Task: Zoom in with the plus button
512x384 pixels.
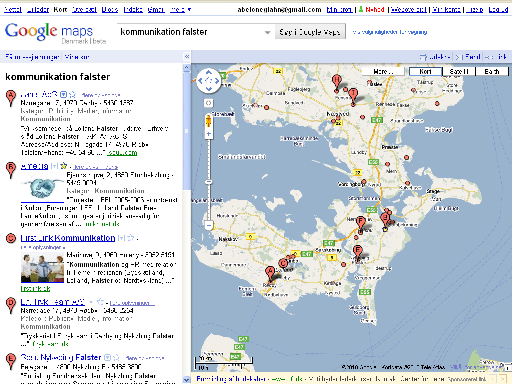Action: [209, 134]
